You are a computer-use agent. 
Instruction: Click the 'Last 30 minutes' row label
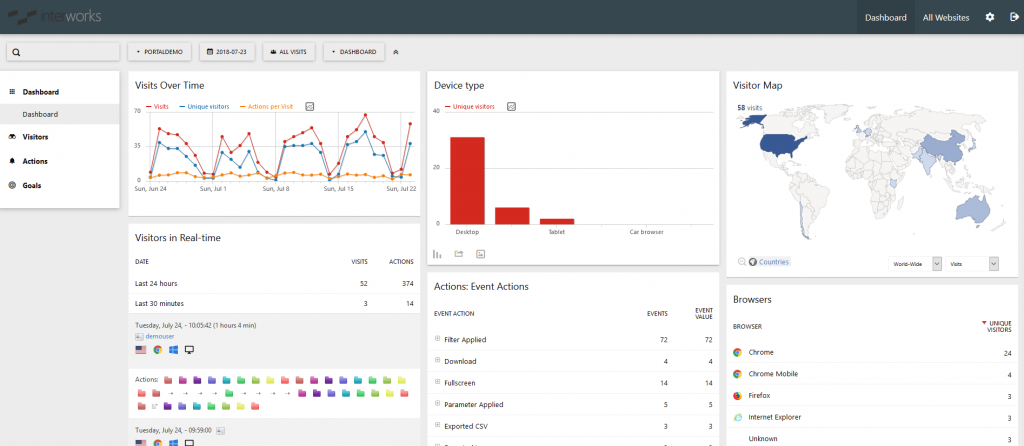[159, 303]
